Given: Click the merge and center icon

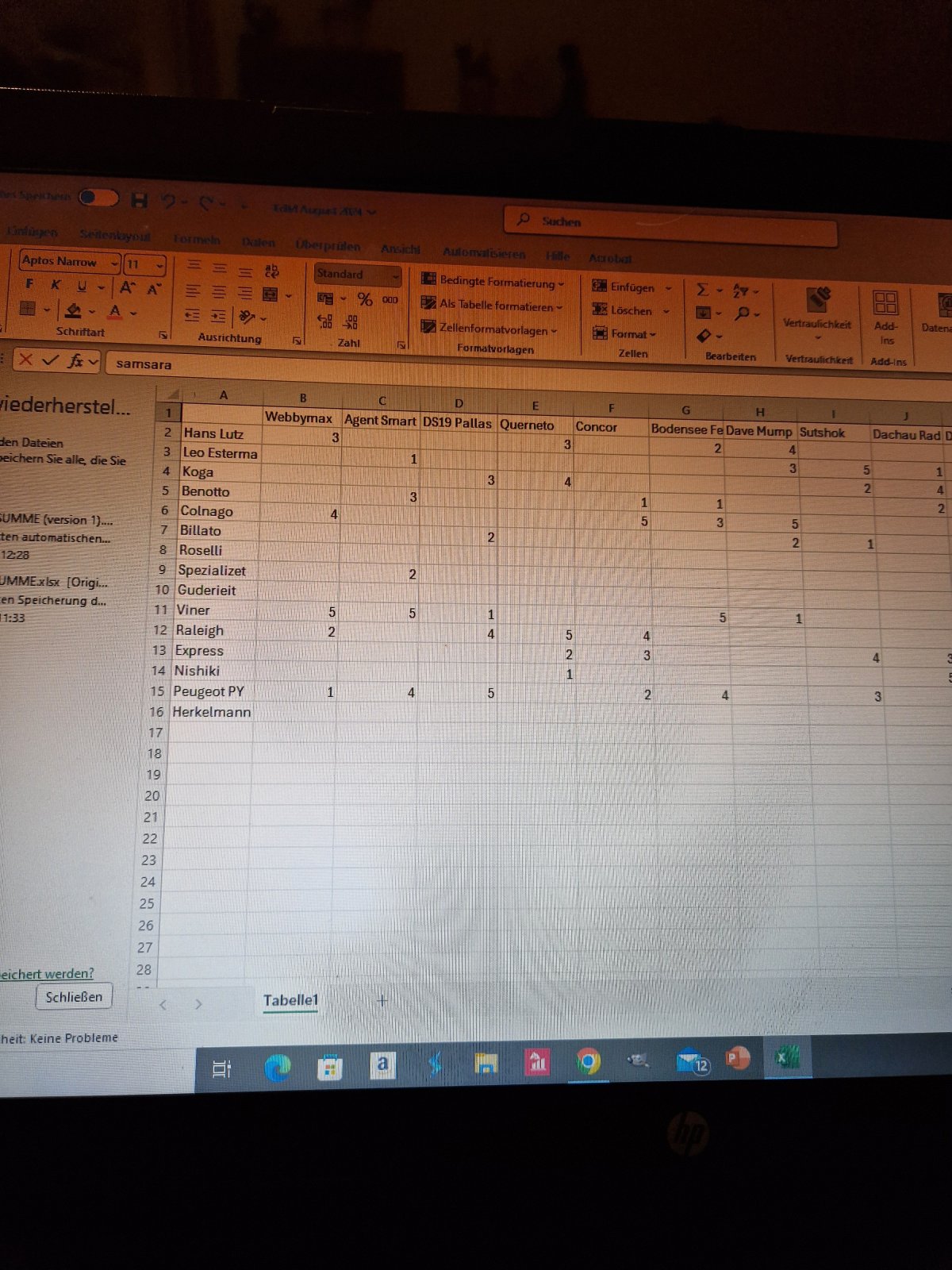Looking at the screenshot, I should click(x=271, y=294).
